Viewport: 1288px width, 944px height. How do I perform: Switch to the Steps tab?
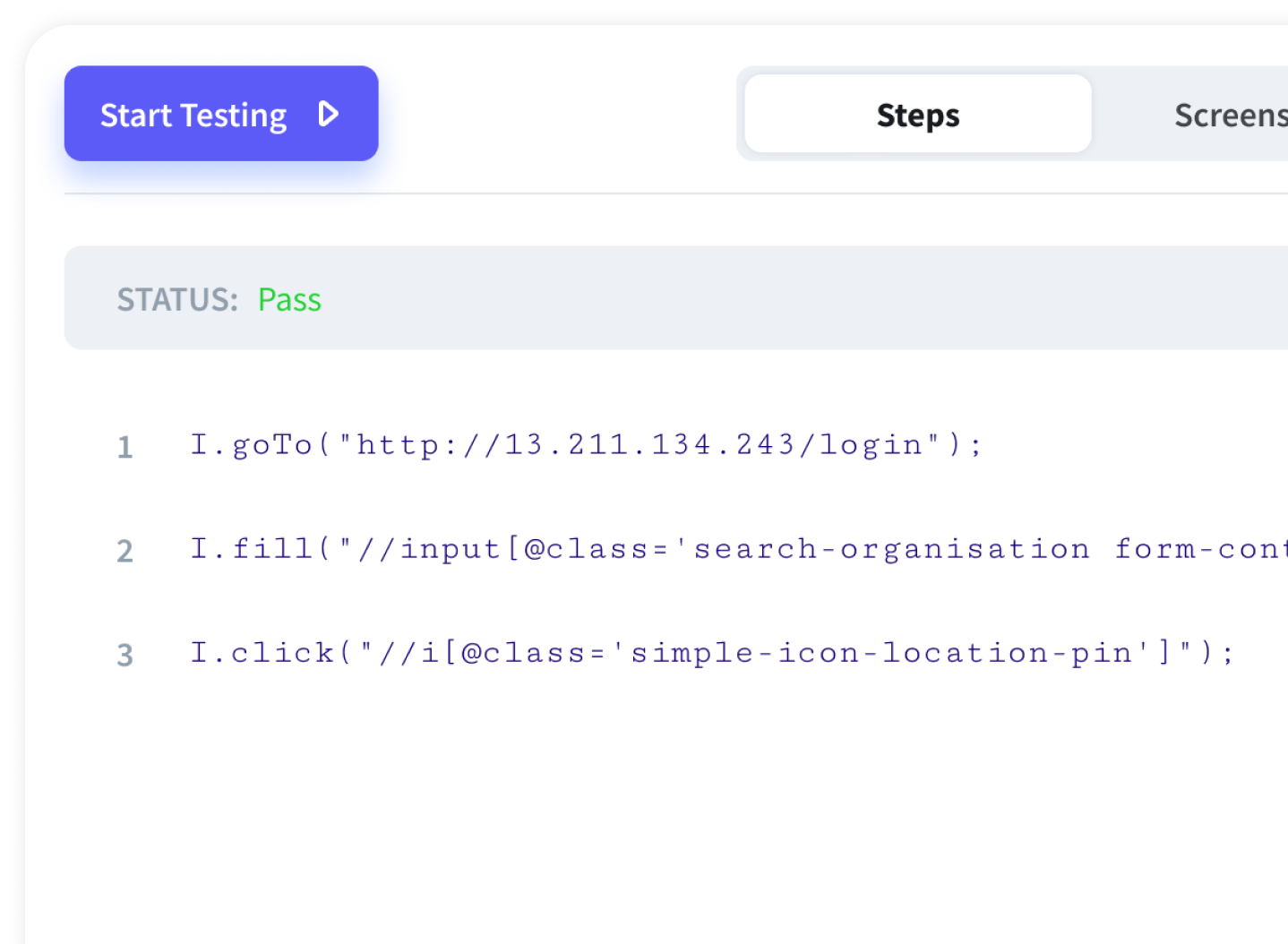tap(917, 114)
